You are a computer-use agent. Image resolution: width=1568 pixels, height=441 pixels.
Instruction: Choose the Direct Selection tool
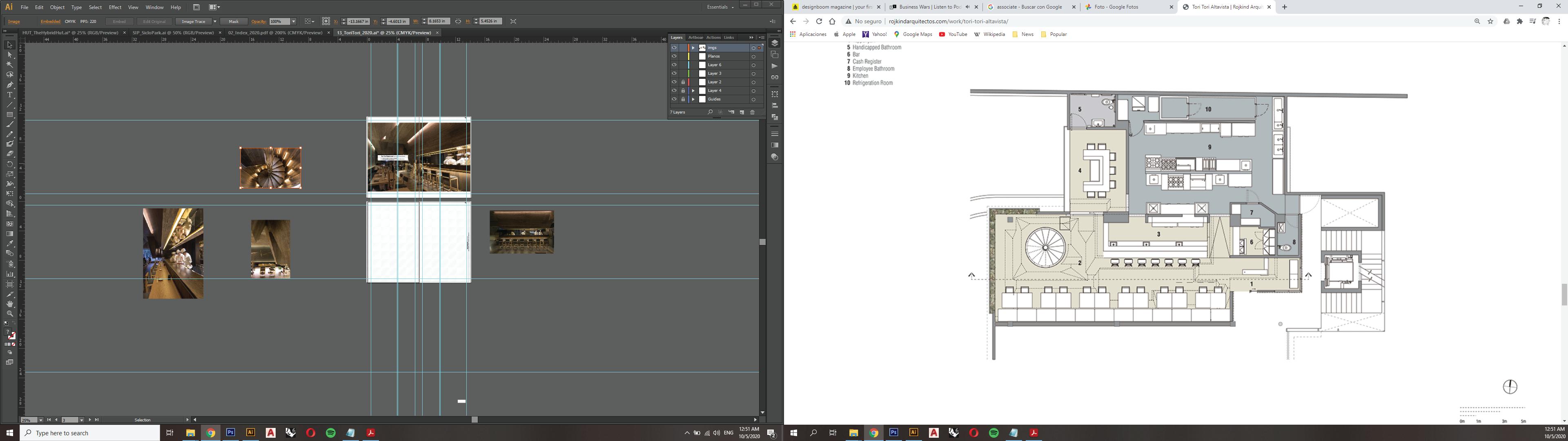[x=10, y=55]
